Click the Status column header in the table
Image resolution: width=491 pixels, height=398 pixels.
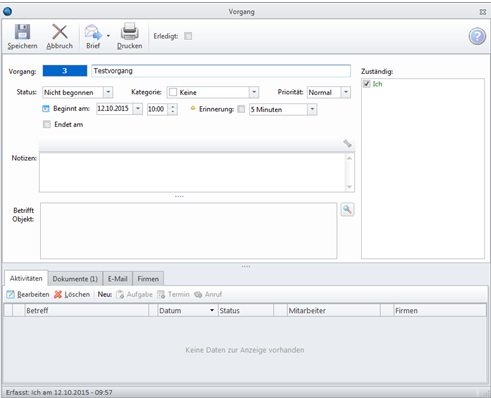(x=246, y=311)
